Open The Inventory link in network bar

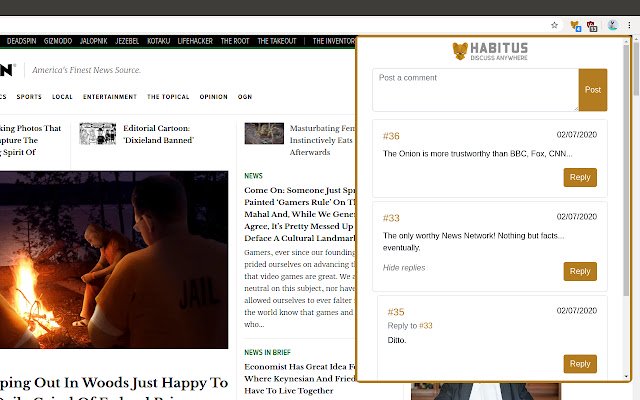tap(334, 41)
